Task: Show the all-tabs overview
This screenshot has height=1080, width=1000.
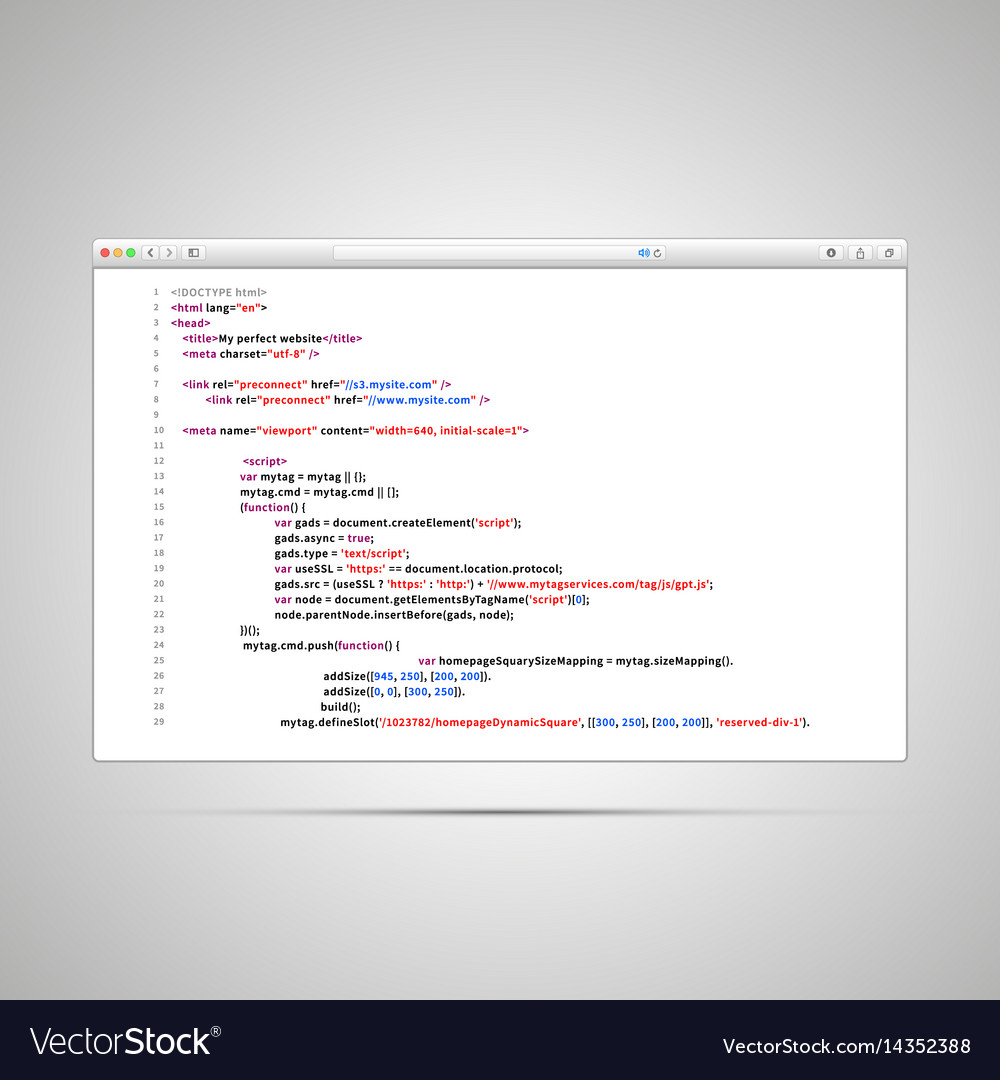Action: click(x=888, y=252)
